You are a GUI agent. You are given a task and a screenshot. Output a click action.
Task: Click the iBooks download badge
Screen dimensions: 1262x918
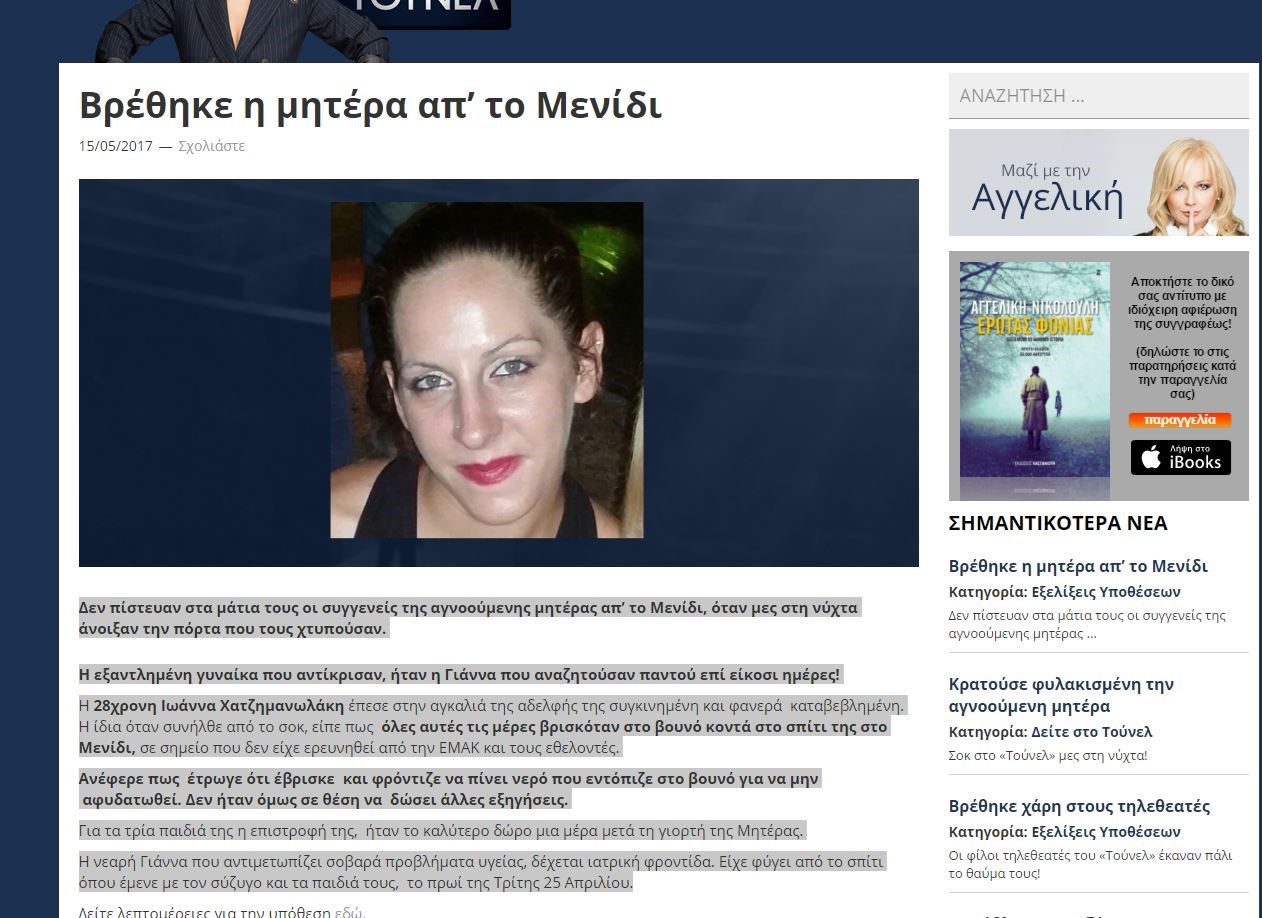1180,458
